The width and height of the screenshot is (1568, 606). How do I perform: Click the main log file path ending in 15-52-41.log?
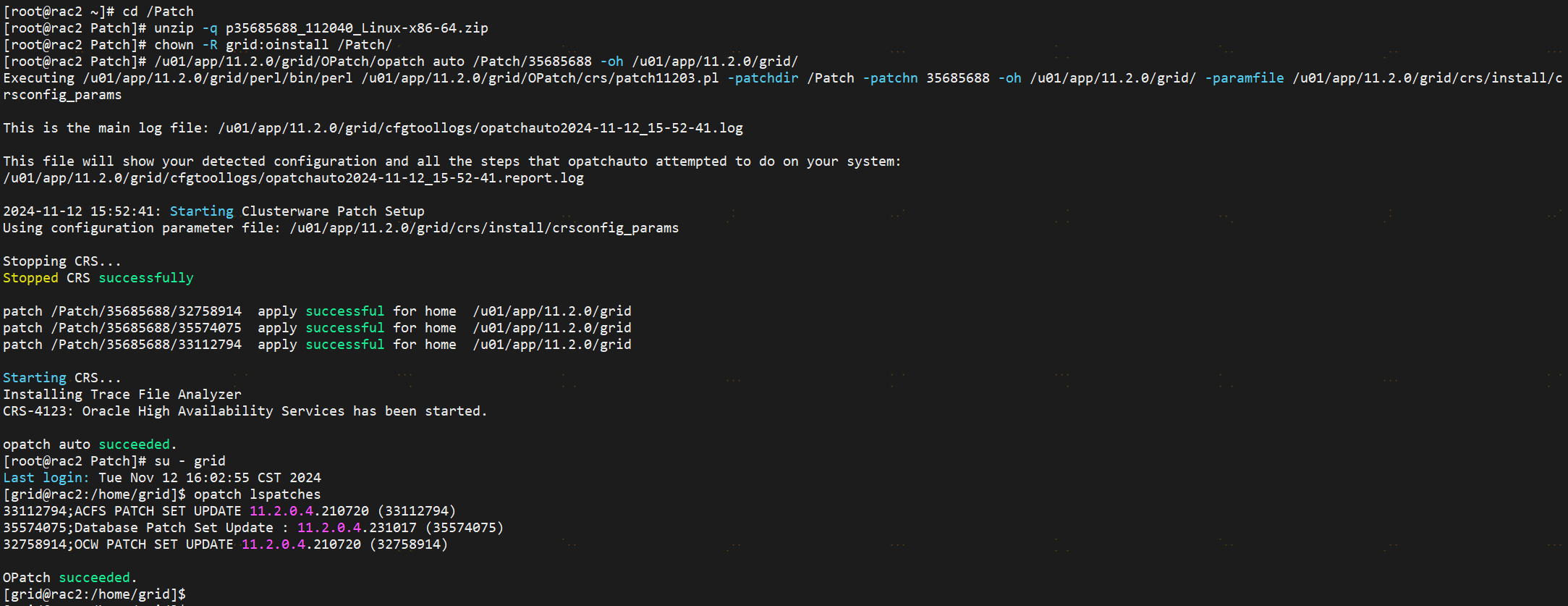point(480,128)
